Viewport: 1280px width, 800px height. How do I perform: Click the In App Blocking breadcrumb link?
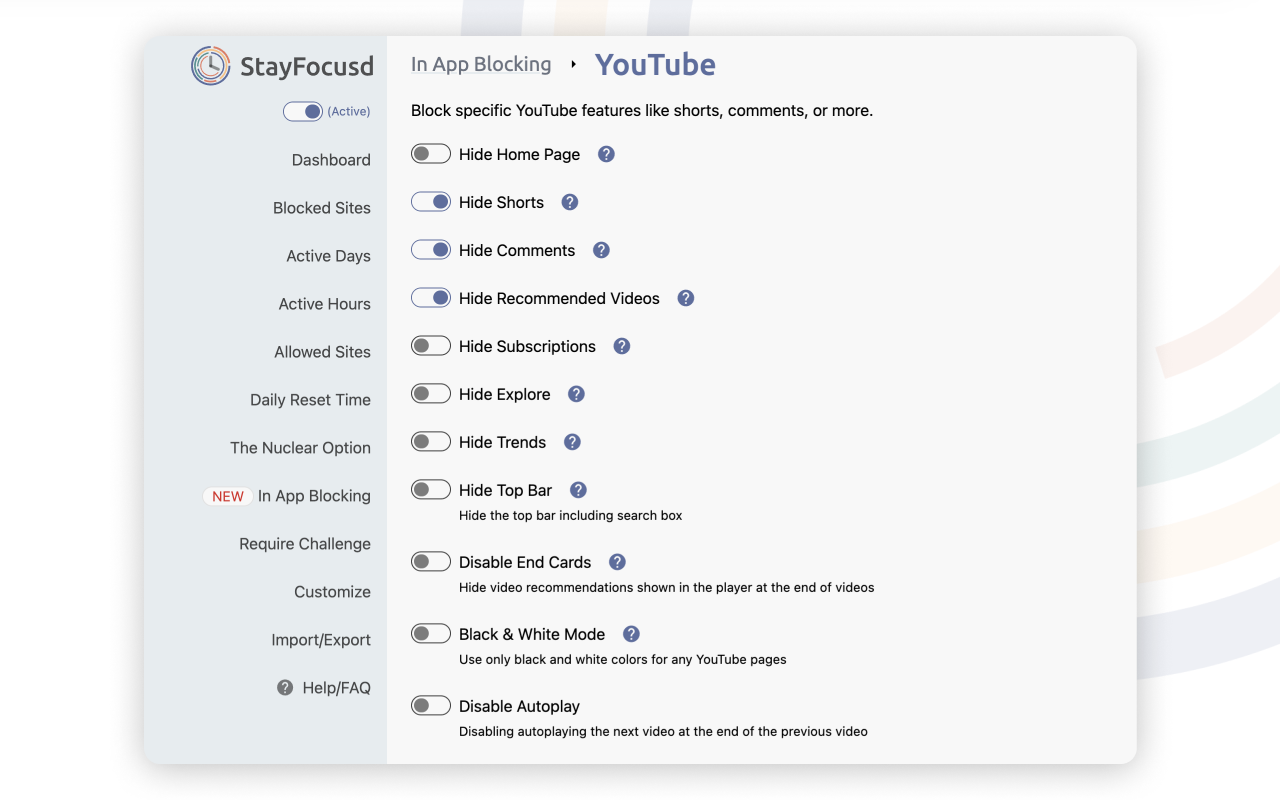(x=481, y=64)
